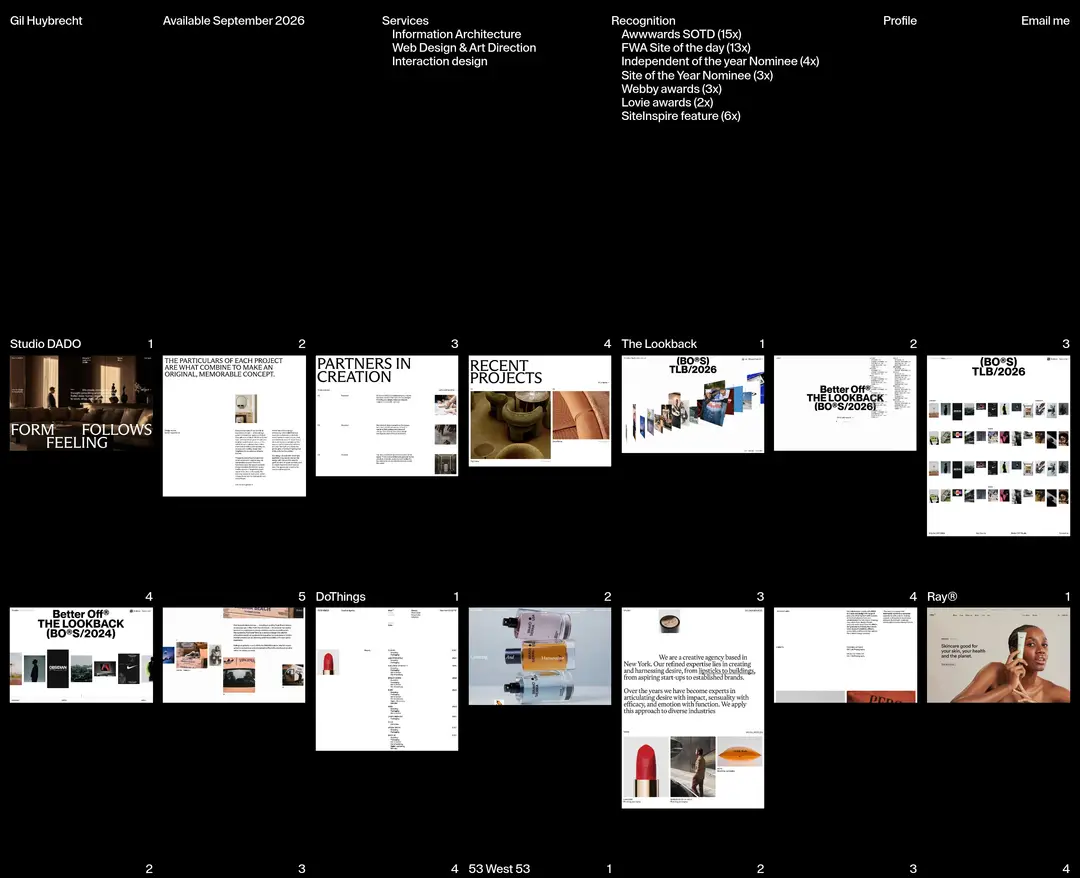Click the Studio DADO project title
Screen dimensions: 1080x878
click(x=45, y=344)
